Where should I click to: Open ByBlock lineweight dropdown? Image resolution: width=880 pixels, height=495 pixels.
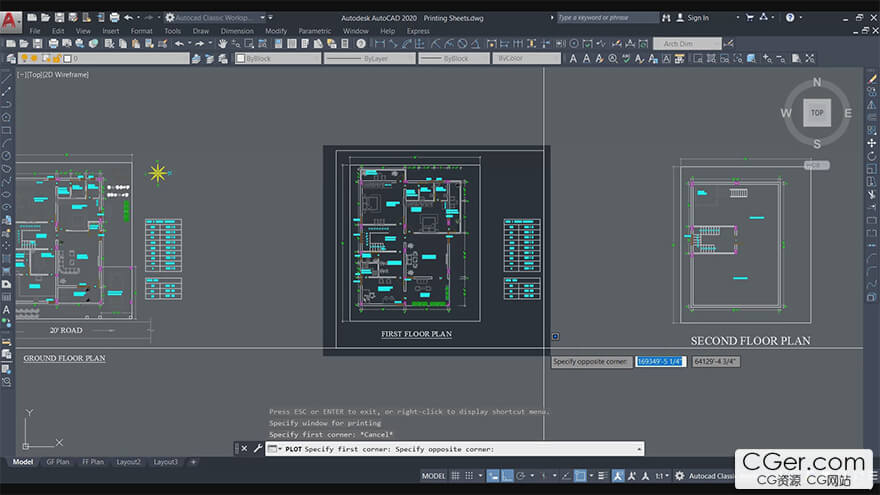pos(453,58)
